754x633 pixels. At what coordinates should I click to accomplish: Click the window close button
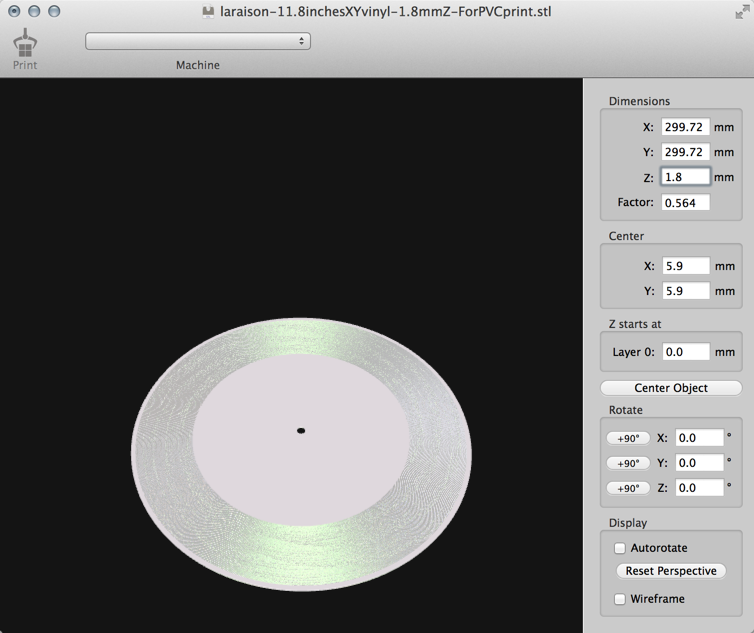14,11
